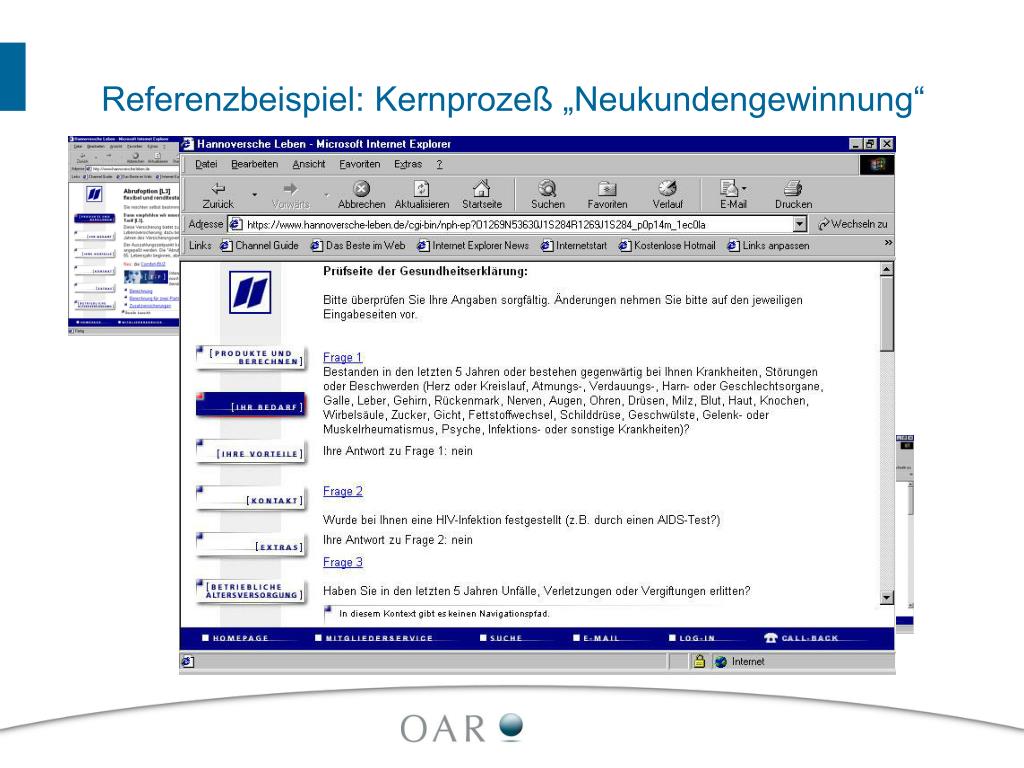Click Wechseln zu go button
The width and height of the screenshot is (1024, 768).
pyautogui.click(x=853, y=224)
